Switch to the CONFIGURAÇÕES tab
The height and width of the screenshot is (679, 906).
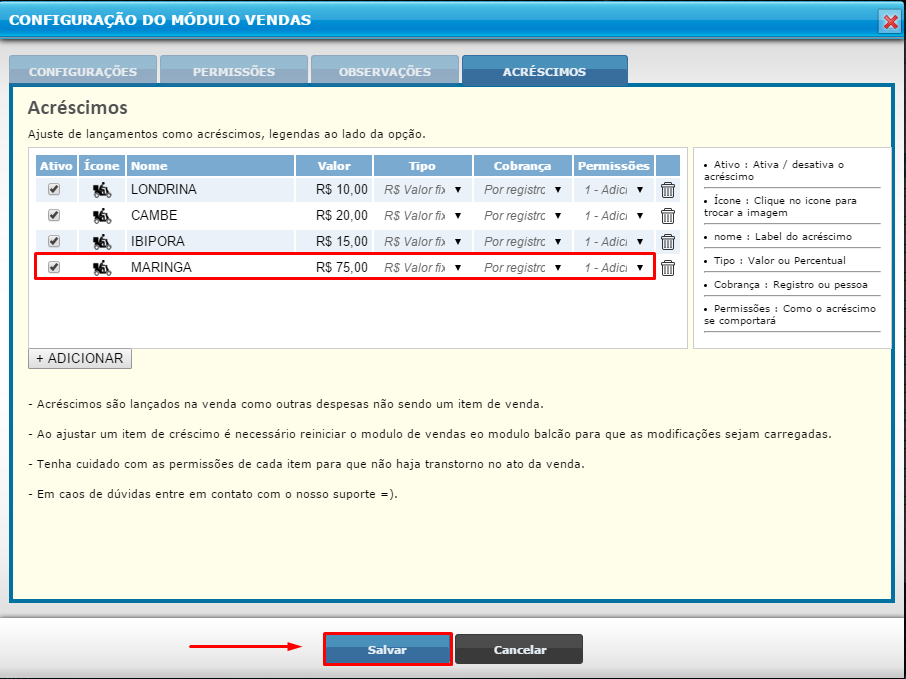coord(83,72)
